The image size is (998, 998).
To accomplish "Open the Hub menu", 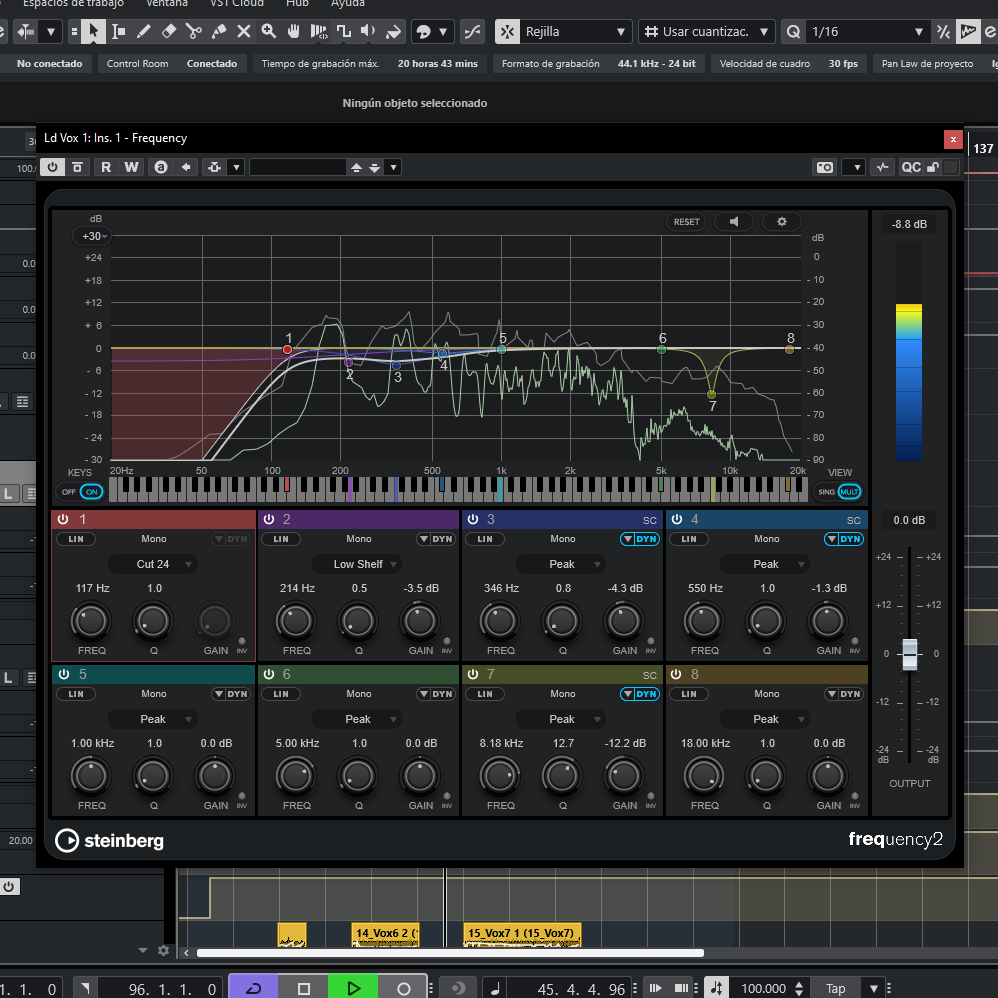I will [x=297, y=4].
